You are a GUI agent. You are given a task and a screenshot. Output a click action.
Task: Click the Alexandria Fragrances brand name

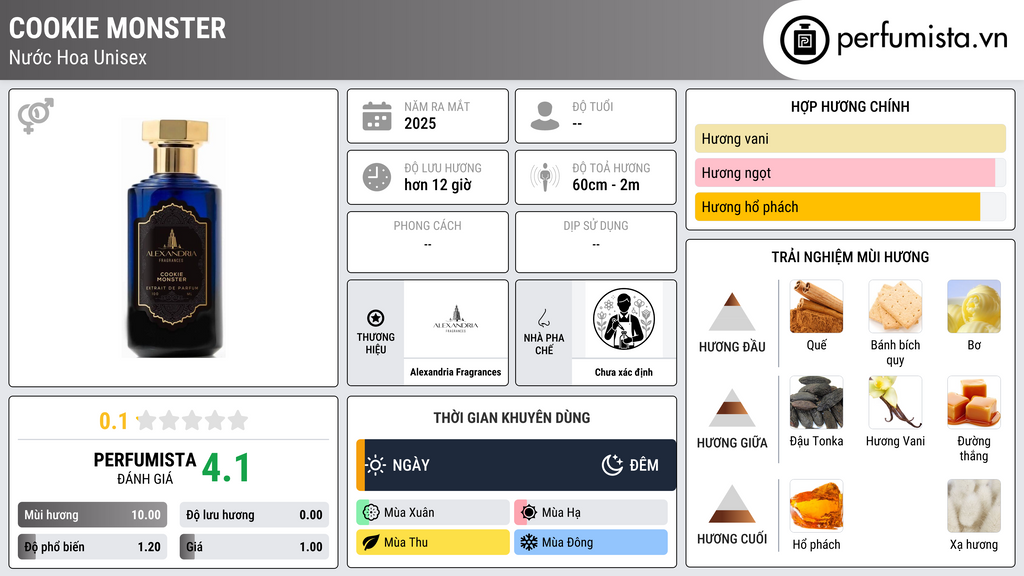455,372
